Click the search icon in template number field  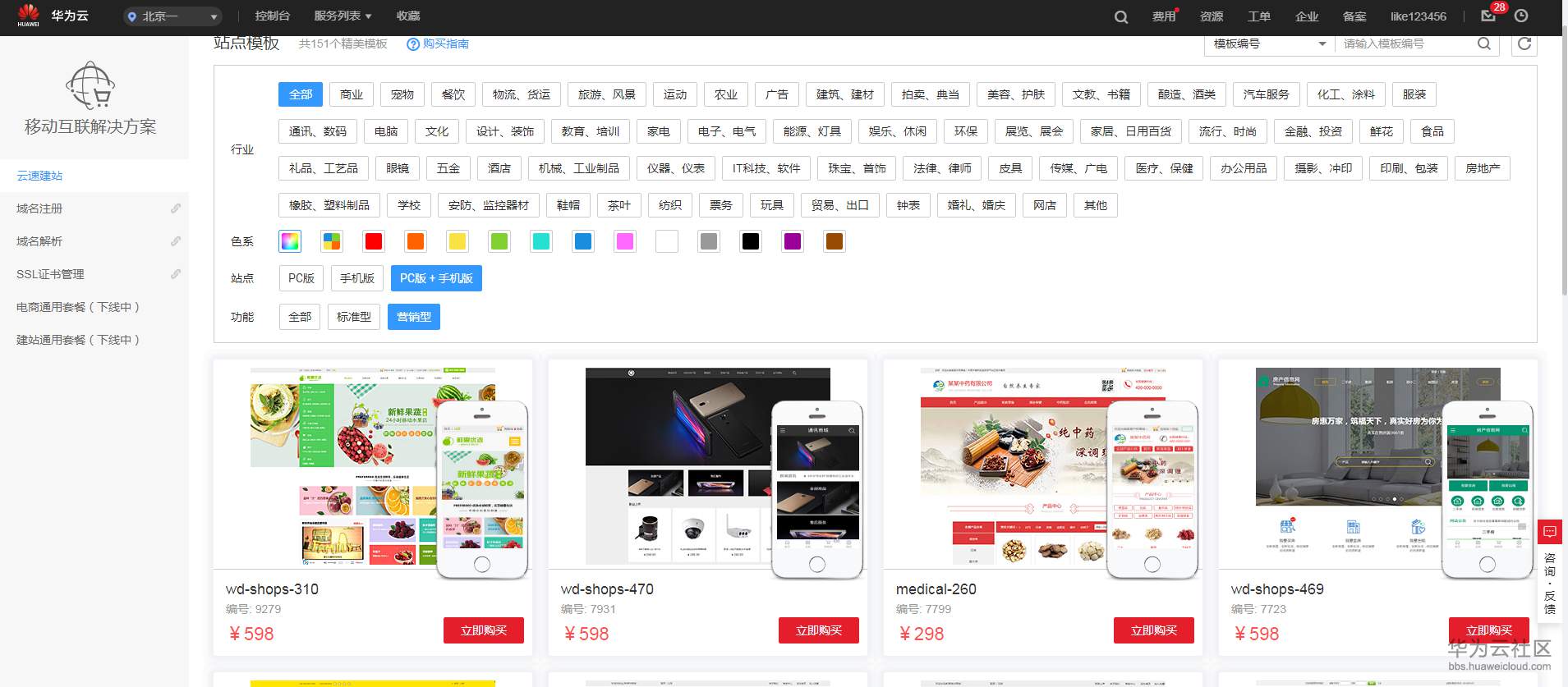[x=1484, y=44]
